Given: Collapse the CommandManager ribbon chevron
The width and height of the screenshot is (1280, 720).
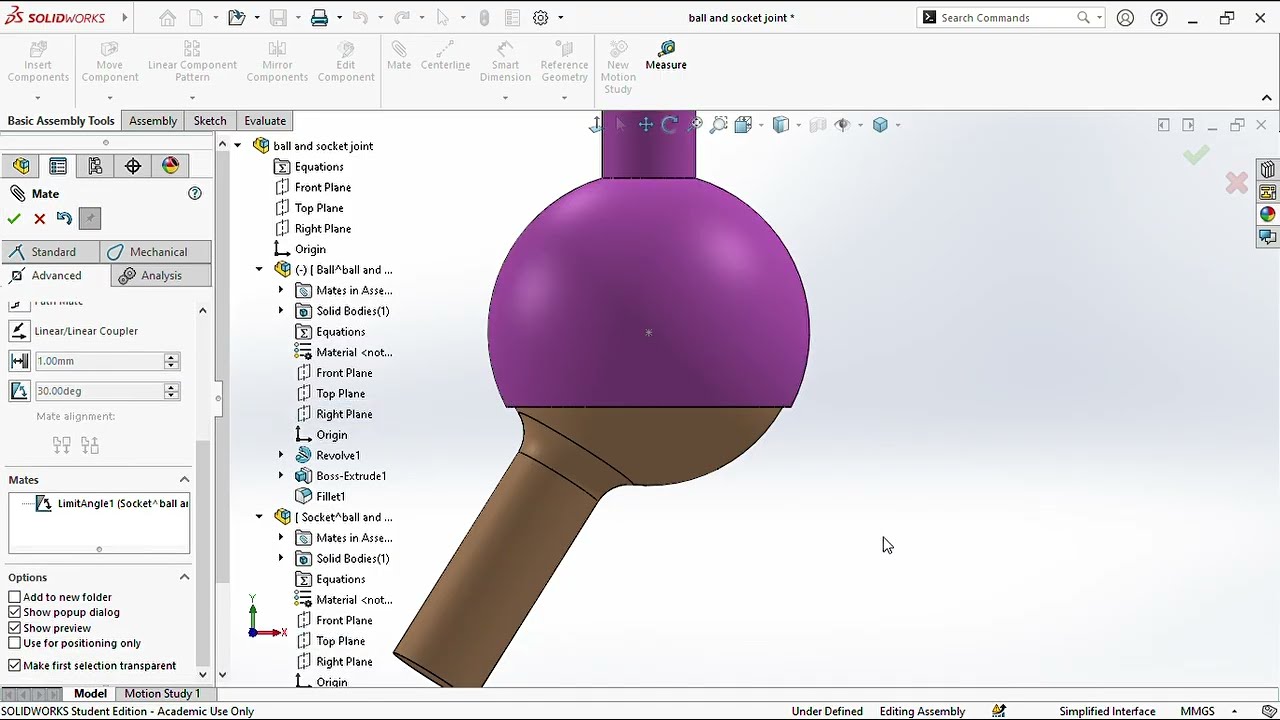Looking at the screenshot, I should tap(1266, 98).
